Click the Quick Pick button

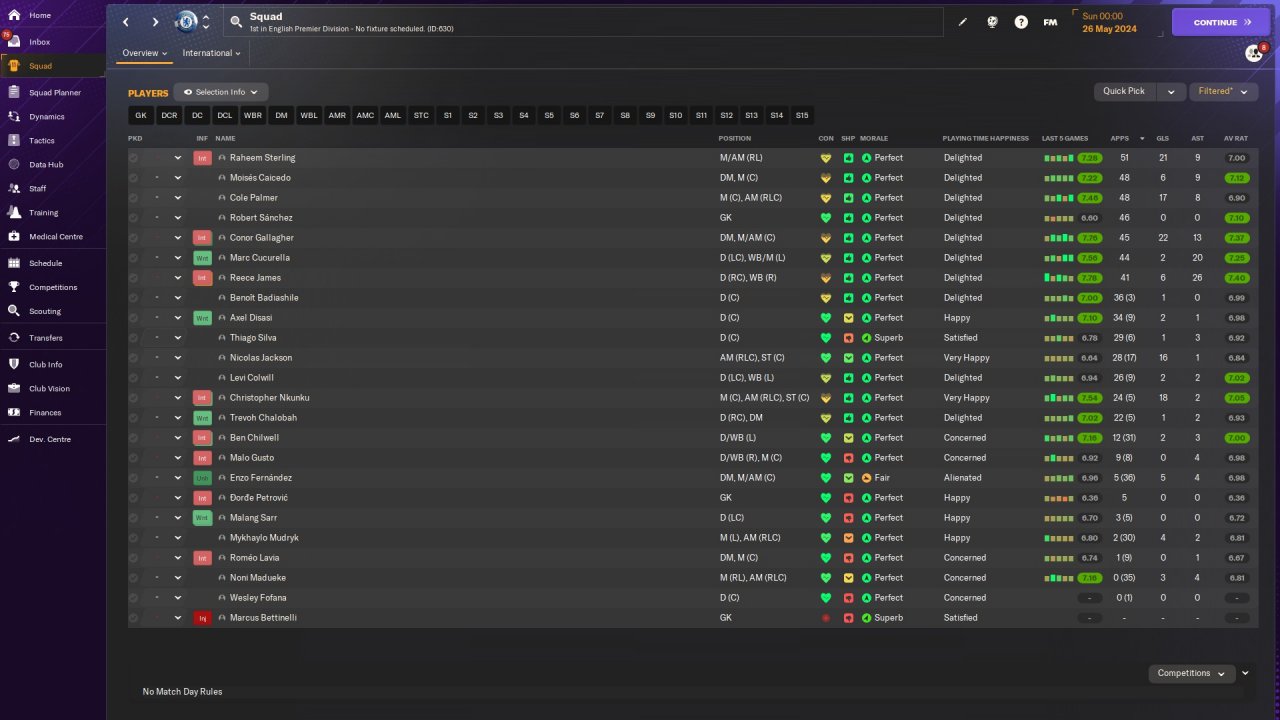pos(1125,91)
